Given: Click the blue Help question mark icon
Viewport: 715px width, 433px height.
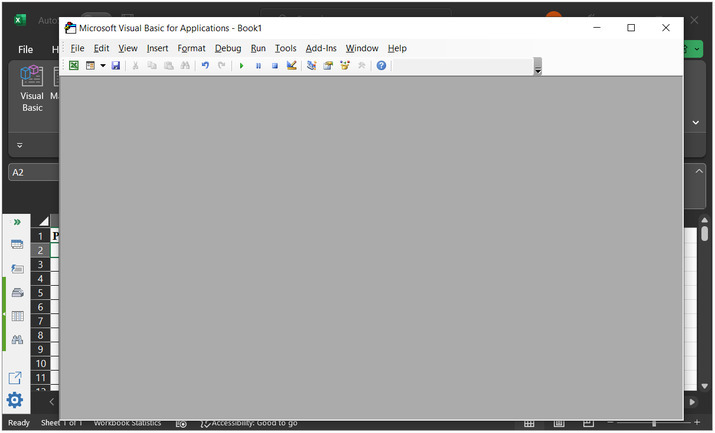Looking at the screenshot, I should 382,66.
